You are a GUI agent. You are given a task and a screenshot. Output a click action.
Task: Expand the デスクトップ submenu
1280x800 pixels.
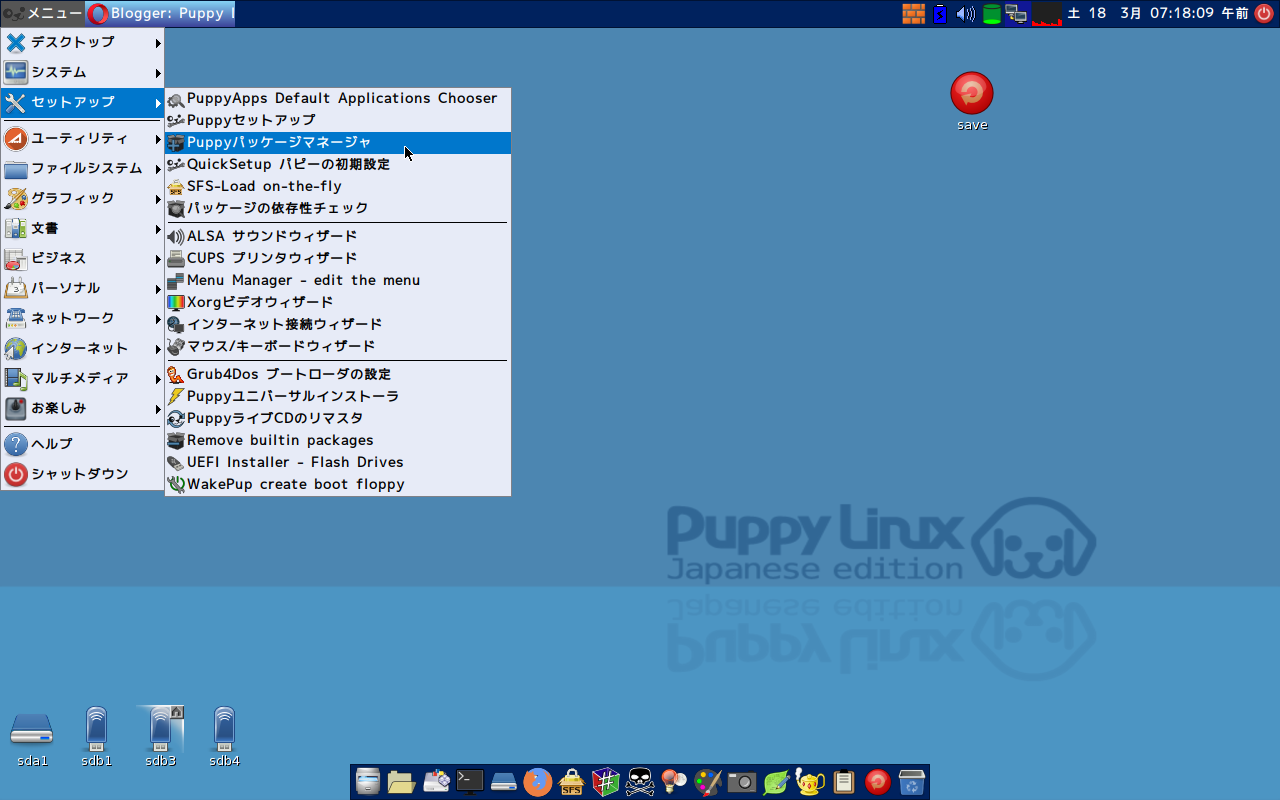click(x=70, y=42)
